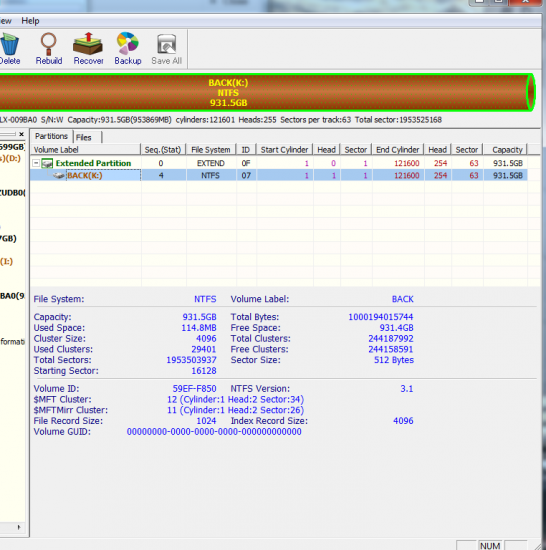Viewport: 546px width, 550px height.
Task: Click the Volume GUID zero value
Action: (x=214, y=432)
